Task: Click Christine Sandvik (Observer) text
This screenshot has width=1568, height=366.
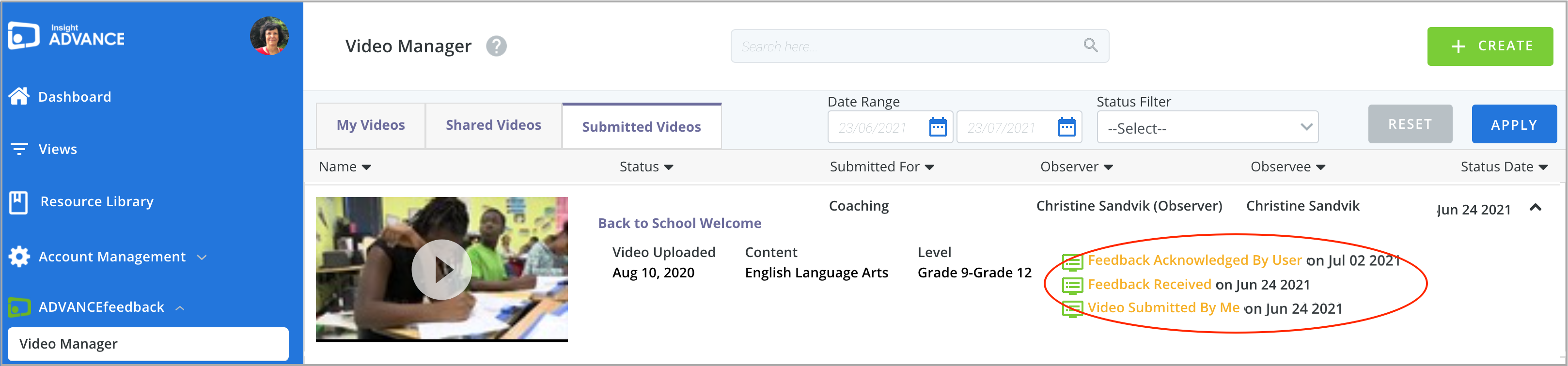Action: 1129,206
